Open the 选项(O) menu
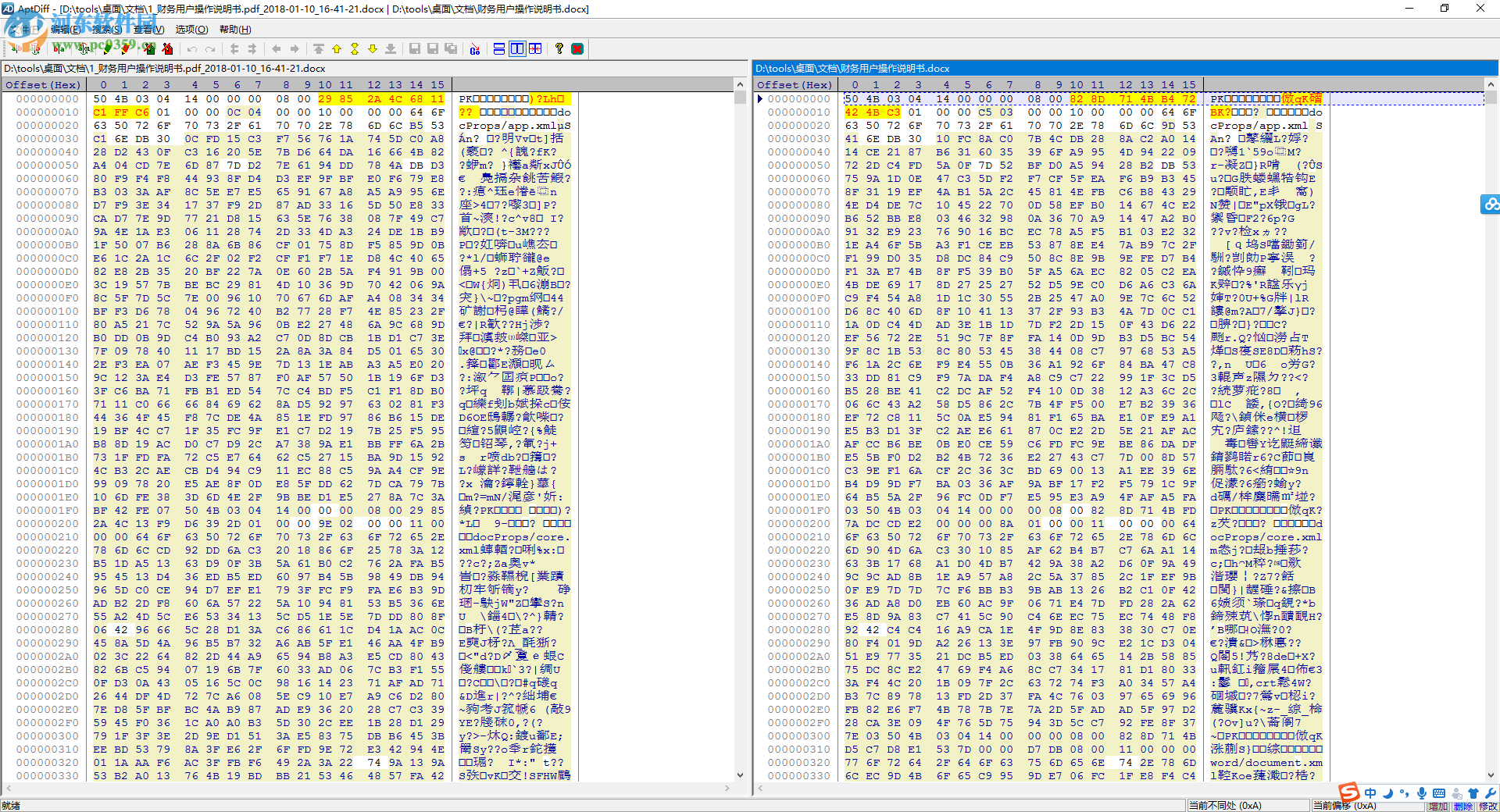 pos(191,30)
